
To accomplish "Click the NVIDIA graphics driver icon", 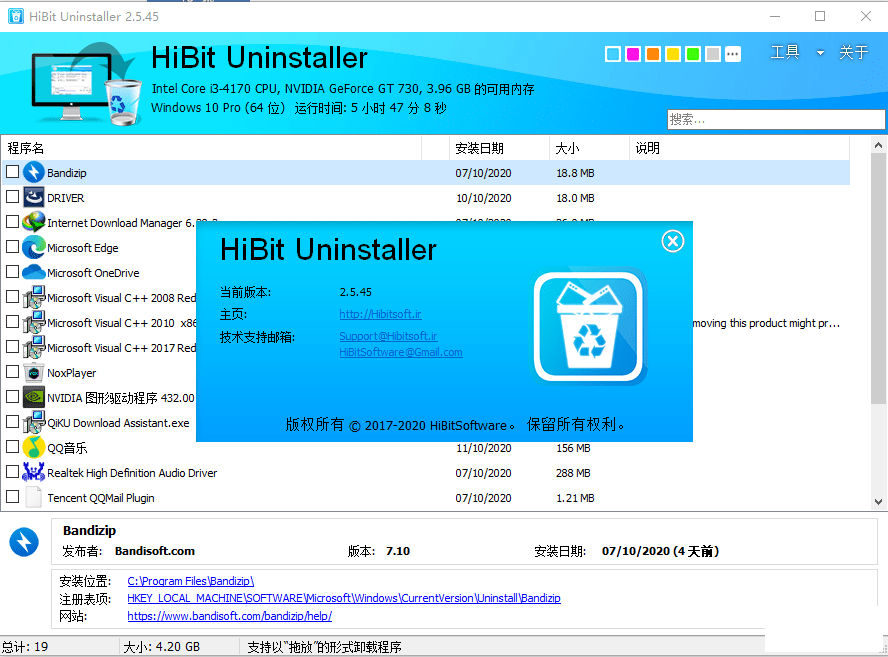I will 34,397.
